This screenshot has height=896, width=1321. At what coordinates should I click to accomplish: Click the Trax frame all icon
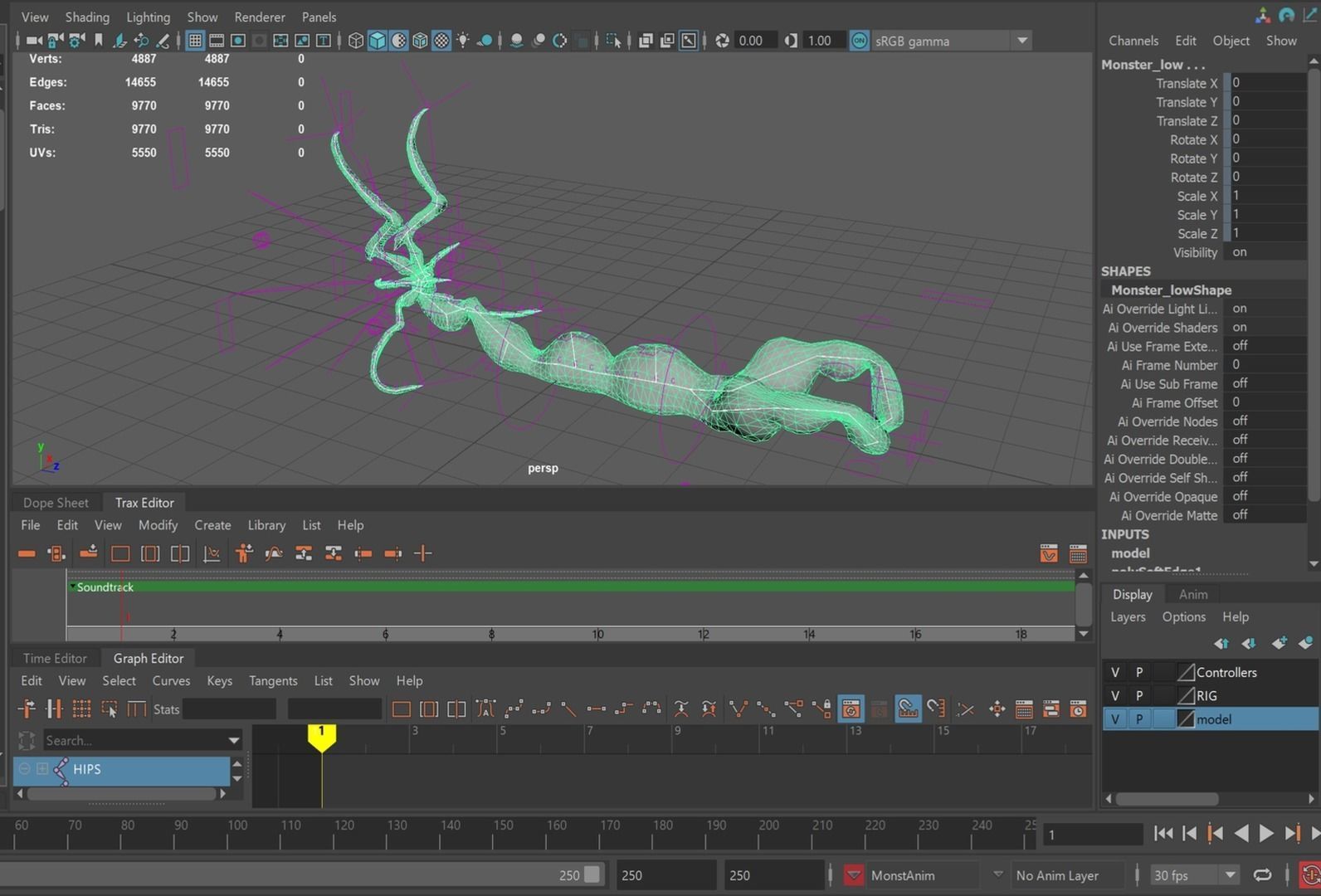[120, 553]
